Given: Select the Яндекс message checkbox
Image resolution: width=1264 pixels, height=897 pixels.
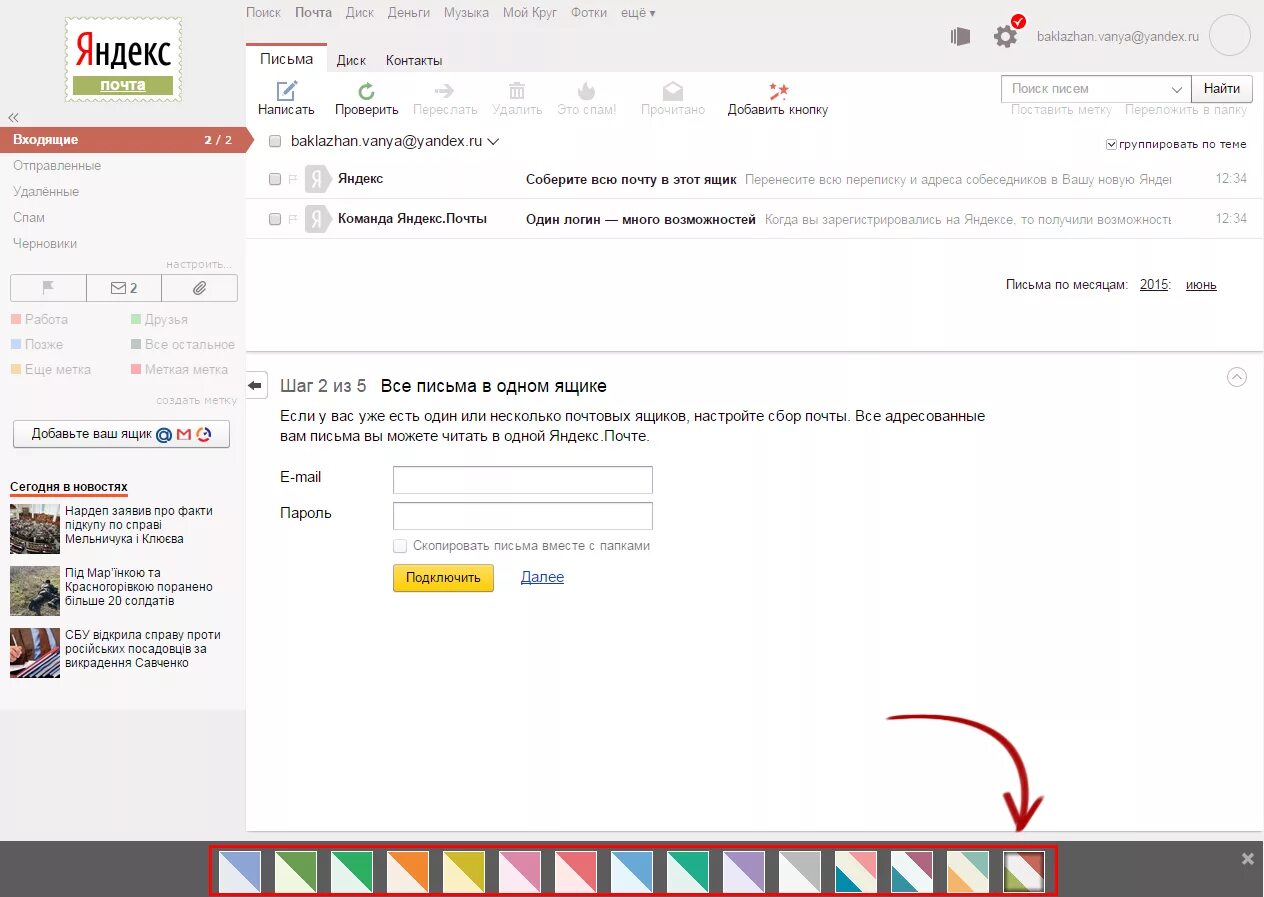Looking at the screenshot, I should [275, 179].
